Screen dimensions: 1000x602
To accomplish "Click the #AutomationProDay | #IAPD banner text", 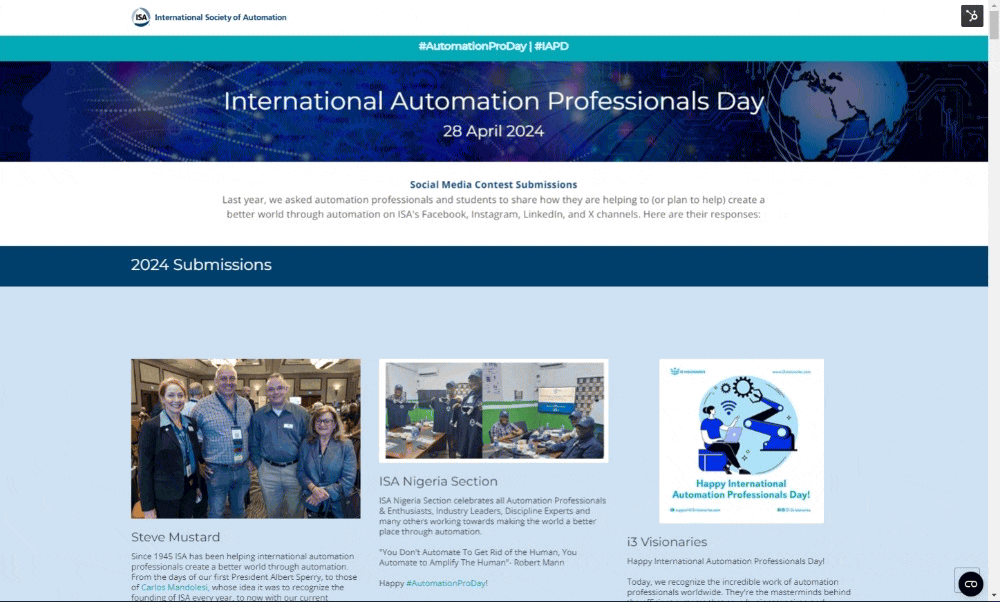I will pyautogui.click(x=494, y=47).
